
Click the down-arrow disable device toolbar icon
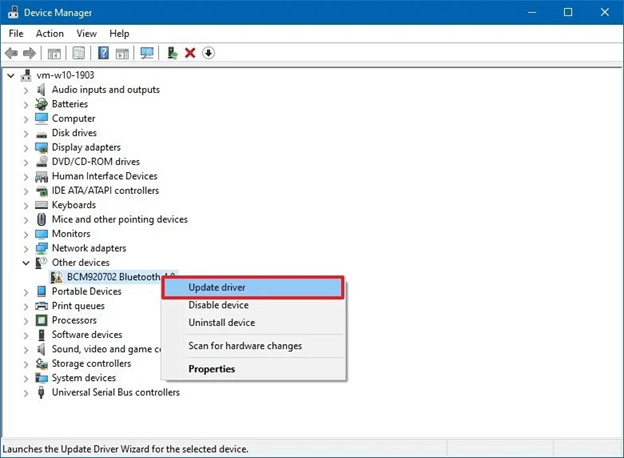[x=209, y=53]
